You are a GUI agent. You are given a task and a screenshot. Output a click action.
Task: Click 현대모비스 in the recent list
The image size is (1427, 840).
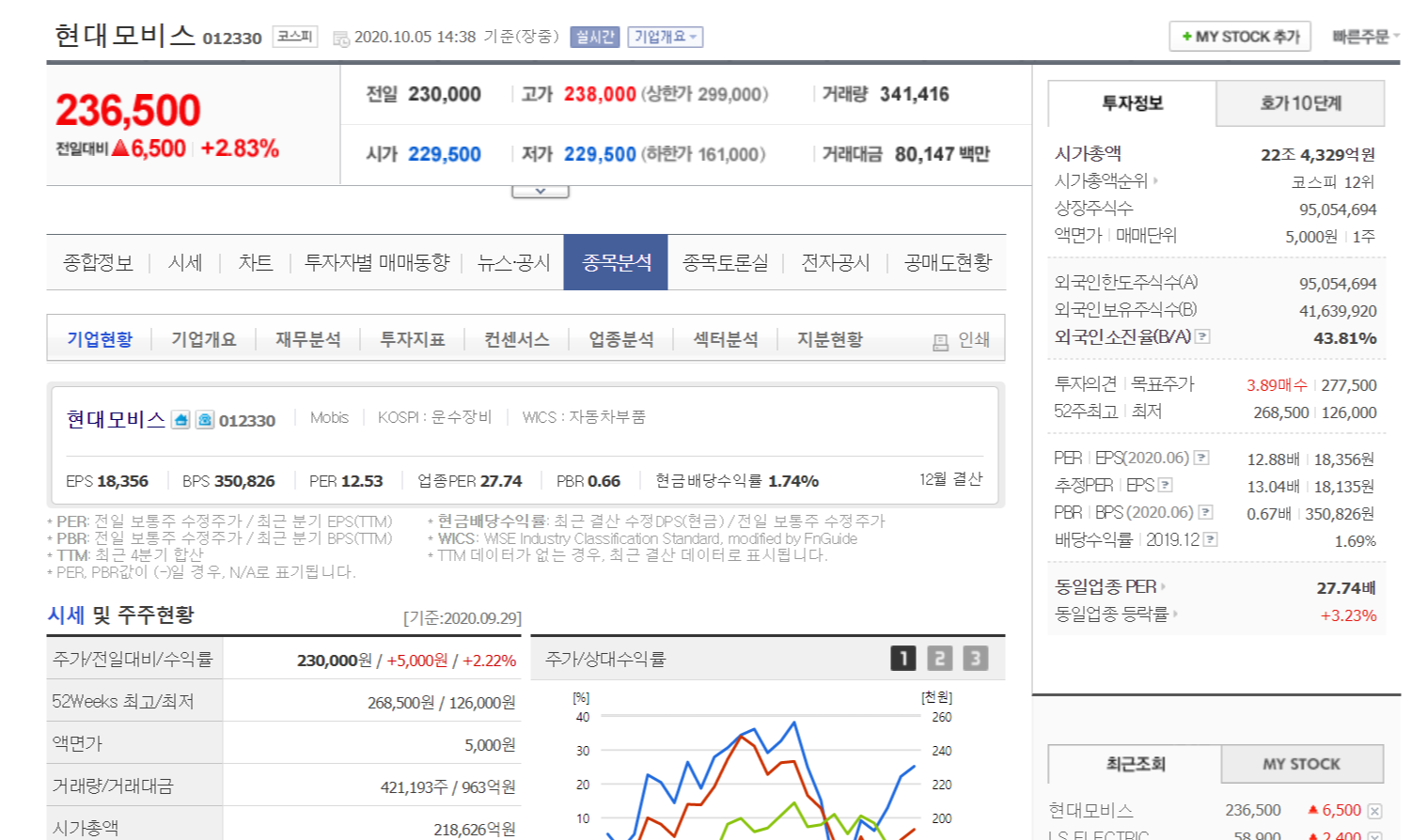click(x=1090, y=810)
